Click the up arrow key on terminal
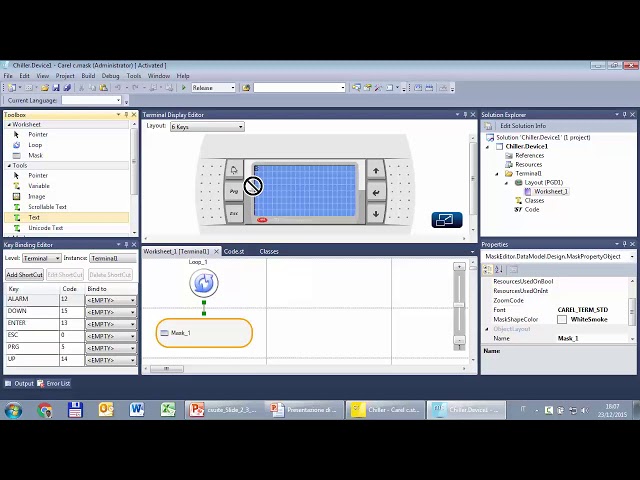 tap(376, 171)
